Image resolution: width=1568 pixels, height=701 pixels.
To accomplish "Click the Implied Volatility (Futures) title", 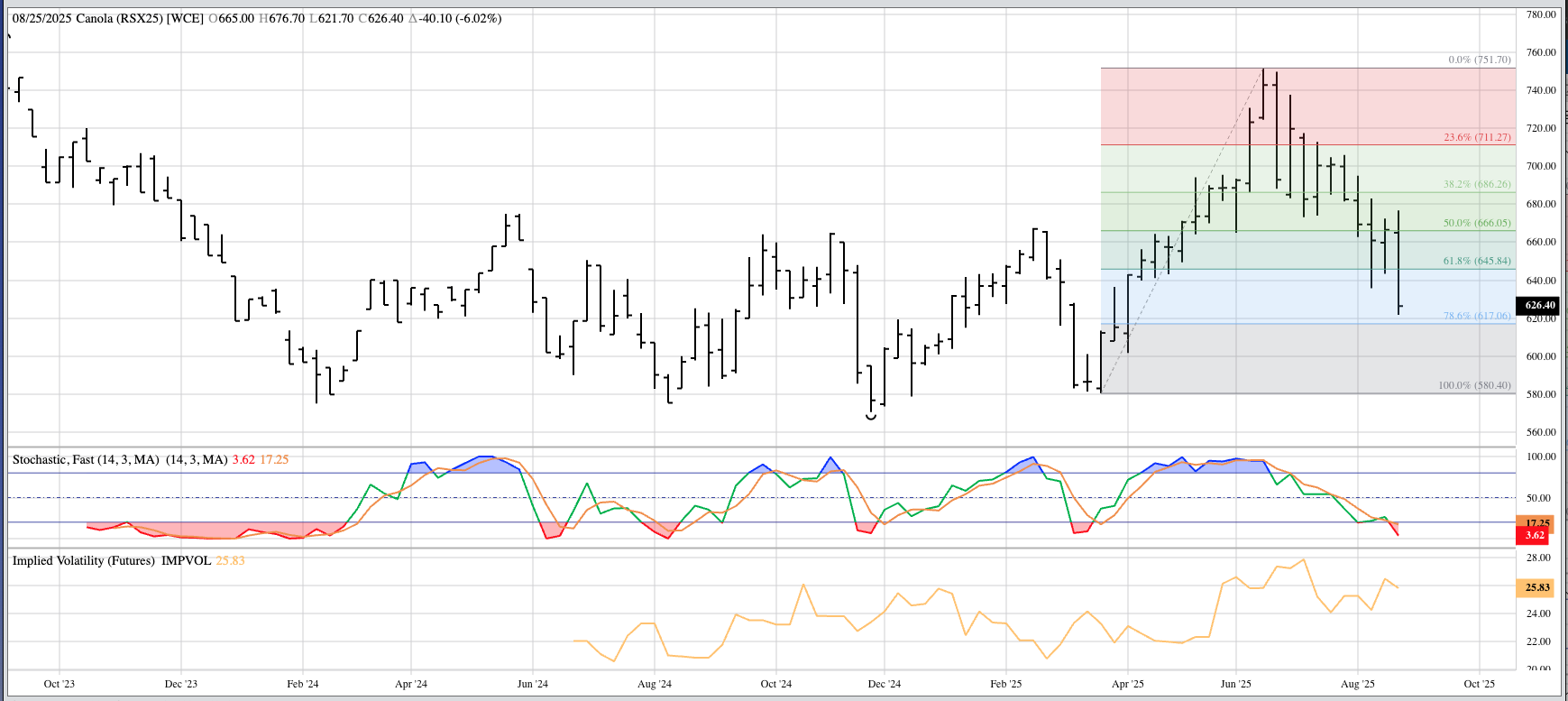I will click(x=112, y=560).
